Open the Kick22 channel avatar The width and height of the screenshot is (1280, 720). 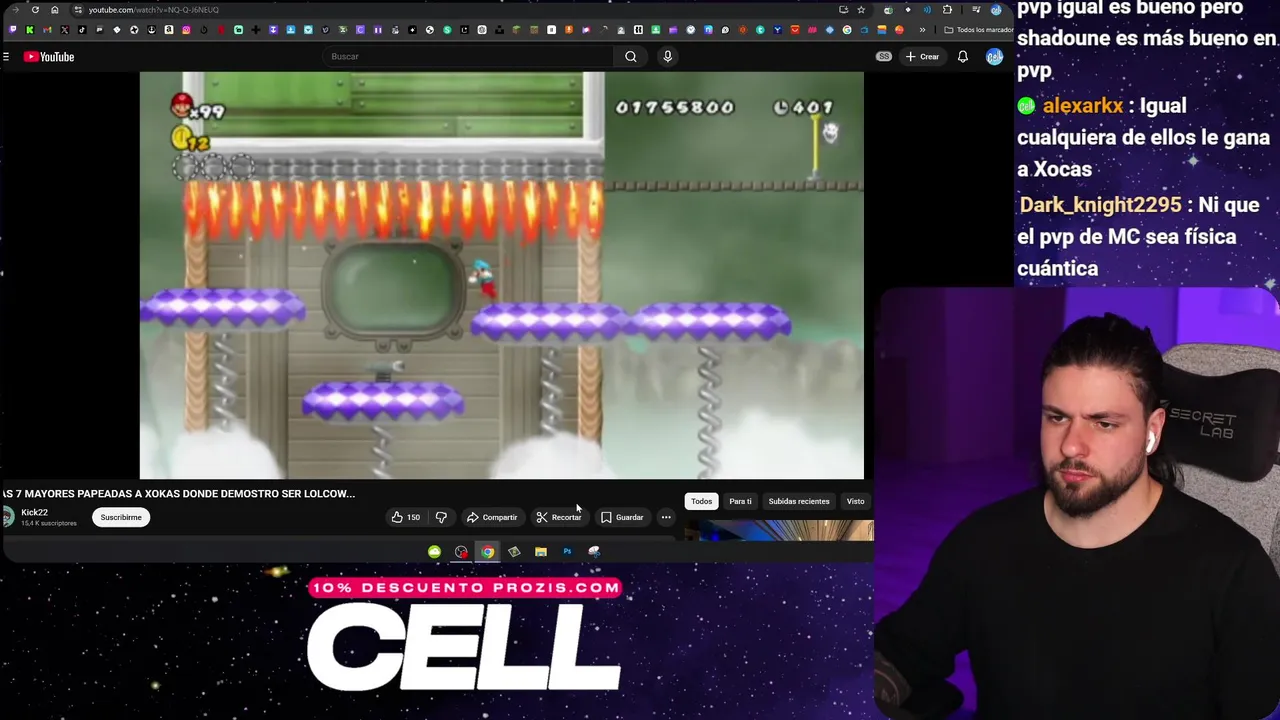coord(8,517)
